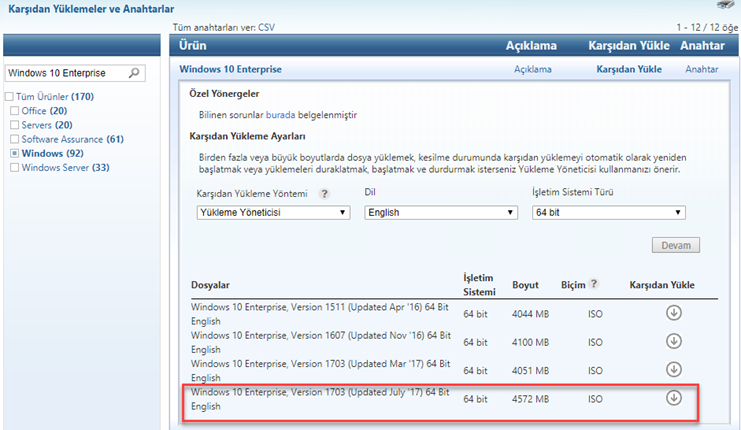Screen dimensions: 741x430
Task: Enable the Office filter checkbox
Action: (x=14, y=111)
